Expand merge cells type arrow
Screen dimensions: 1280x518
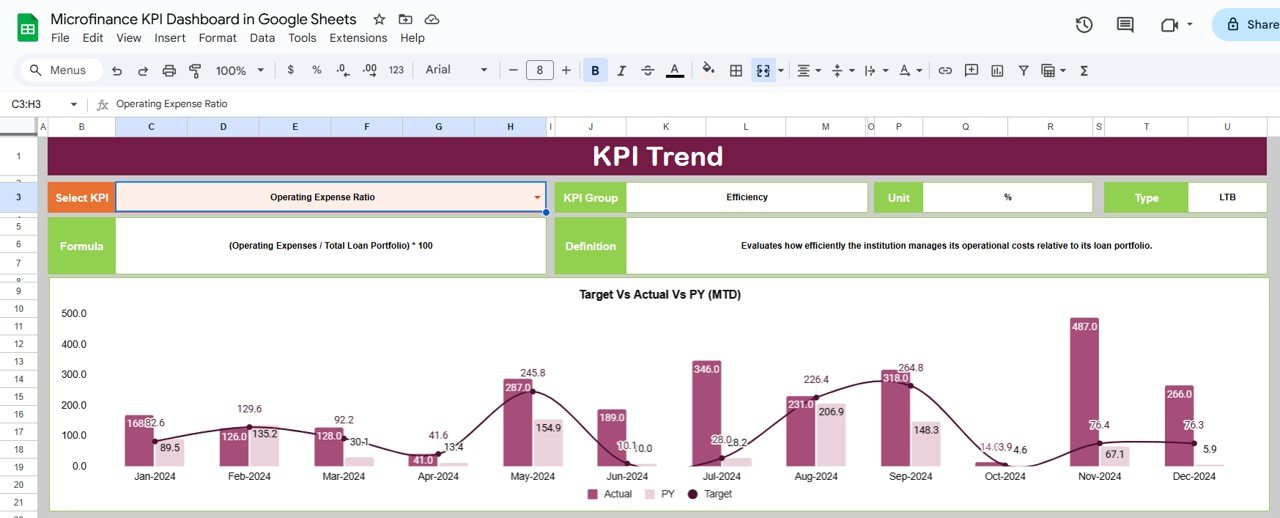[781, 70]
